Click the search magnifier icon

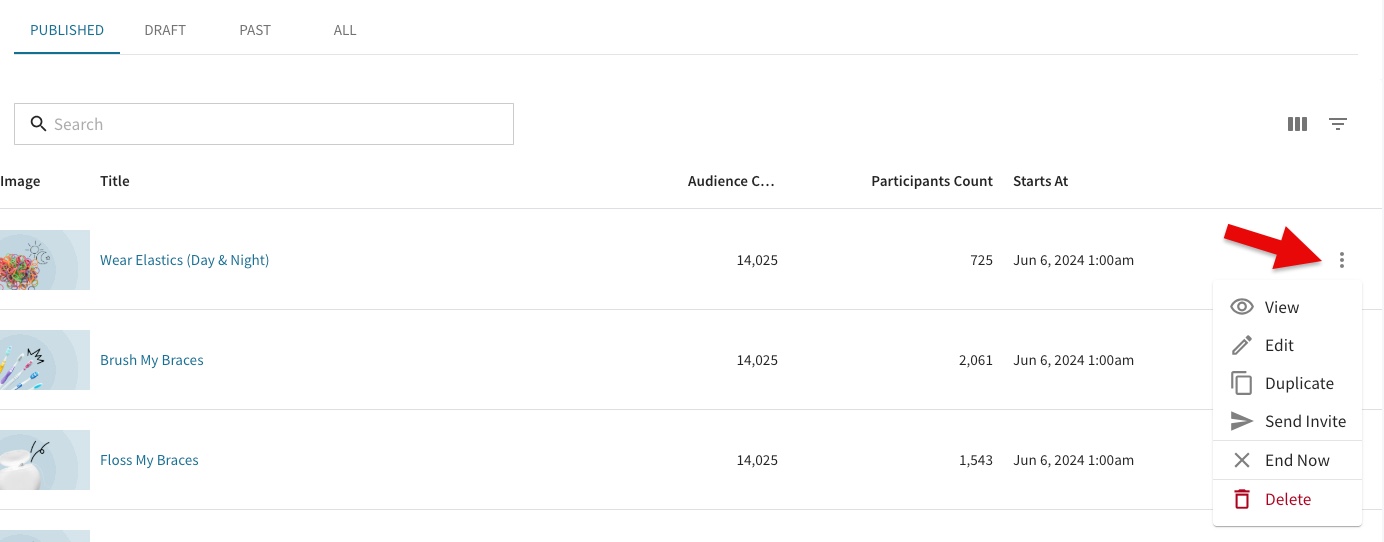tap(38, 124)
